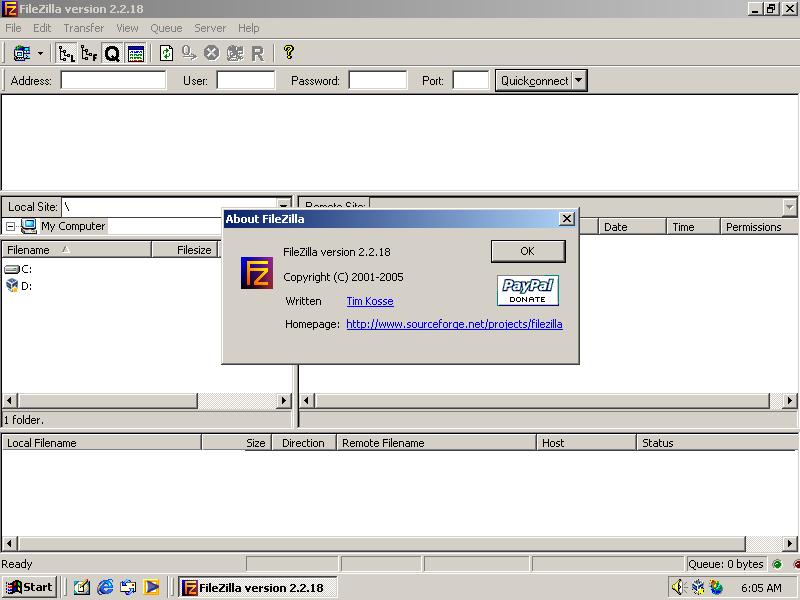
Task: Focus the User input field
Action: coord(246,81)
